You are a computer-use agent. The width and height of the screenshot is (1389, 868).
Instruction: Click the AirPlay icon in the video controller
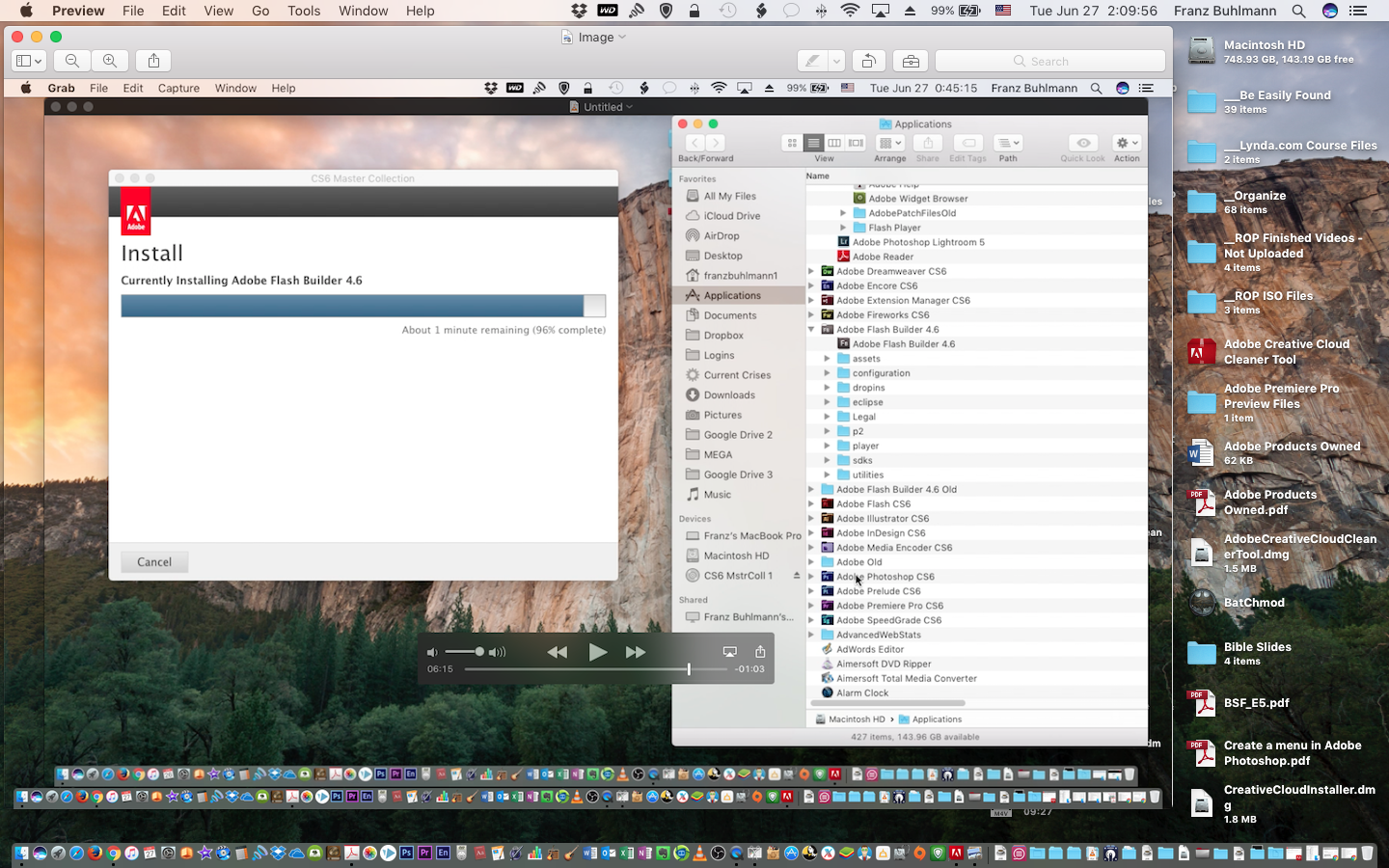click(x=730, y=652)
